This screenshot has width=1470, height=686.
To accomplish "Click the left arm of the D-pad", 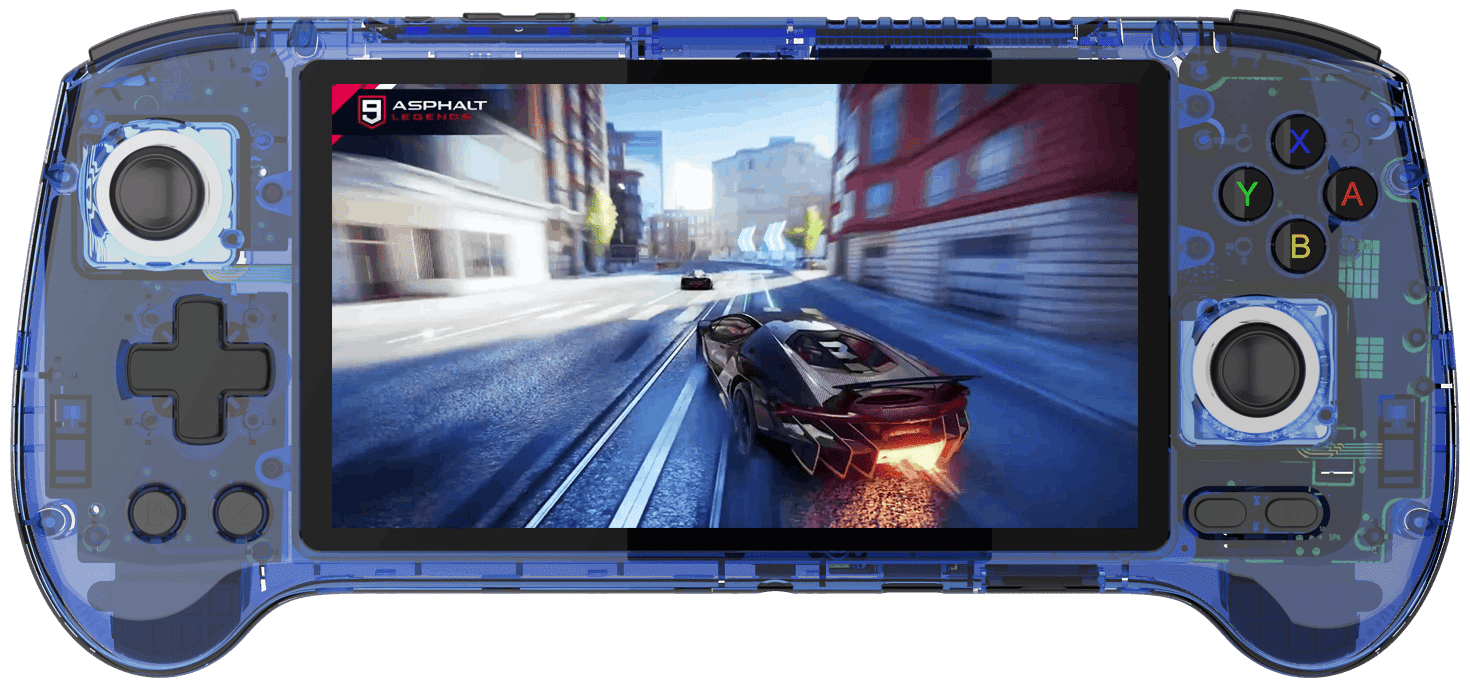I will pyautogui.click(x=150, y=369).
